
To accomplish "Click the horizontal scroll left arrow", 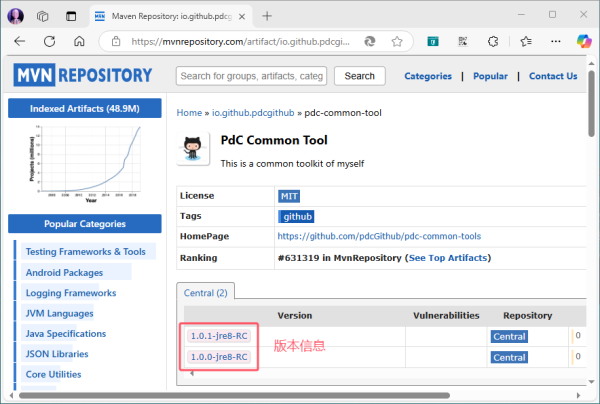I will 11,395.
